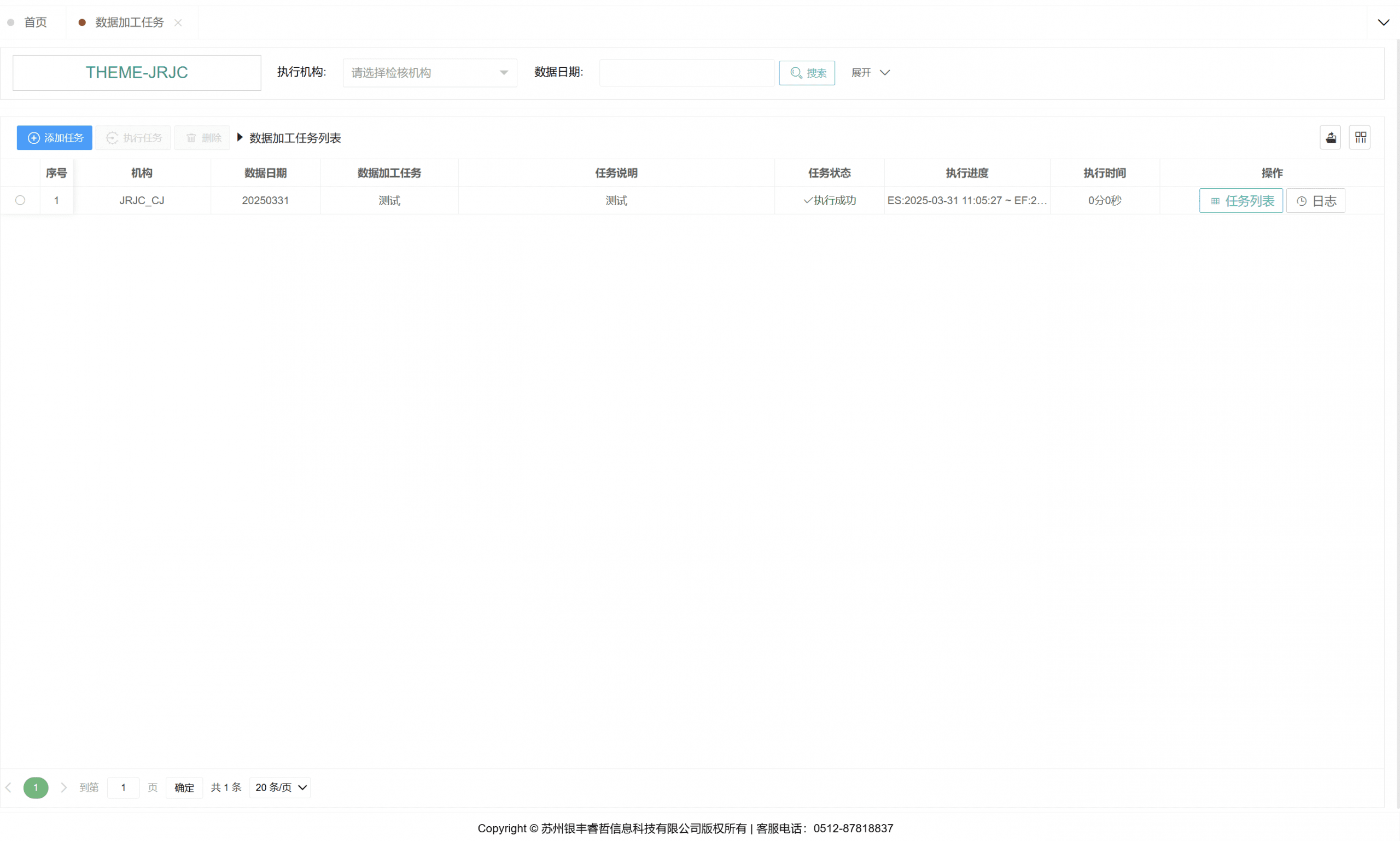Open the 20 条/页 page size dropdown
The width and height of the screenshot is (1400, 841).
coord(280,787)
